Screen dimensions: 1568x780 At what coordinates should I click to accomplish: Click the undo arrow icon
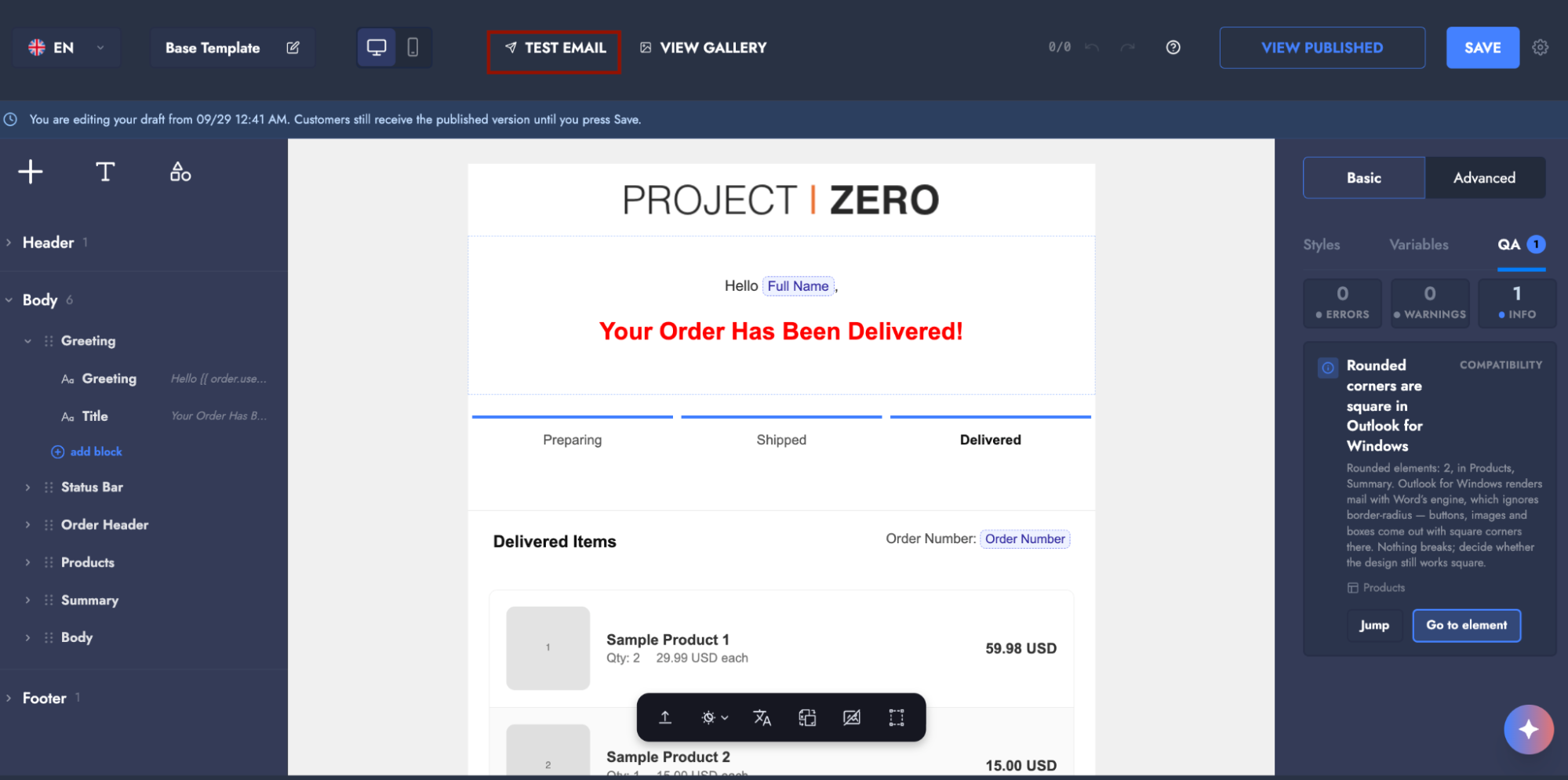click(1092, 48)
